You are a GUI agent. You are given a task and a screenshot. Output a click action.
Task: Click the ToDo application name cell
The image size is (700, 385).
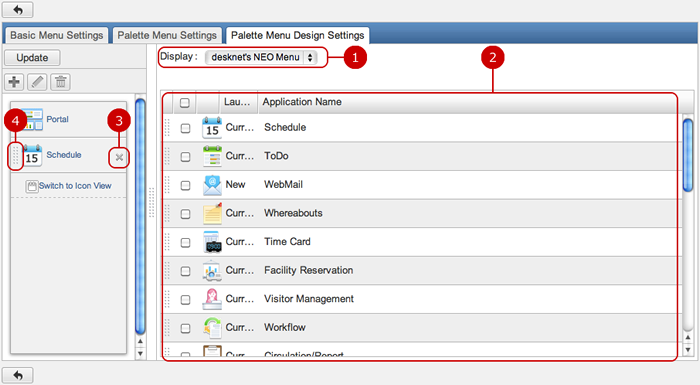[276, 156]
